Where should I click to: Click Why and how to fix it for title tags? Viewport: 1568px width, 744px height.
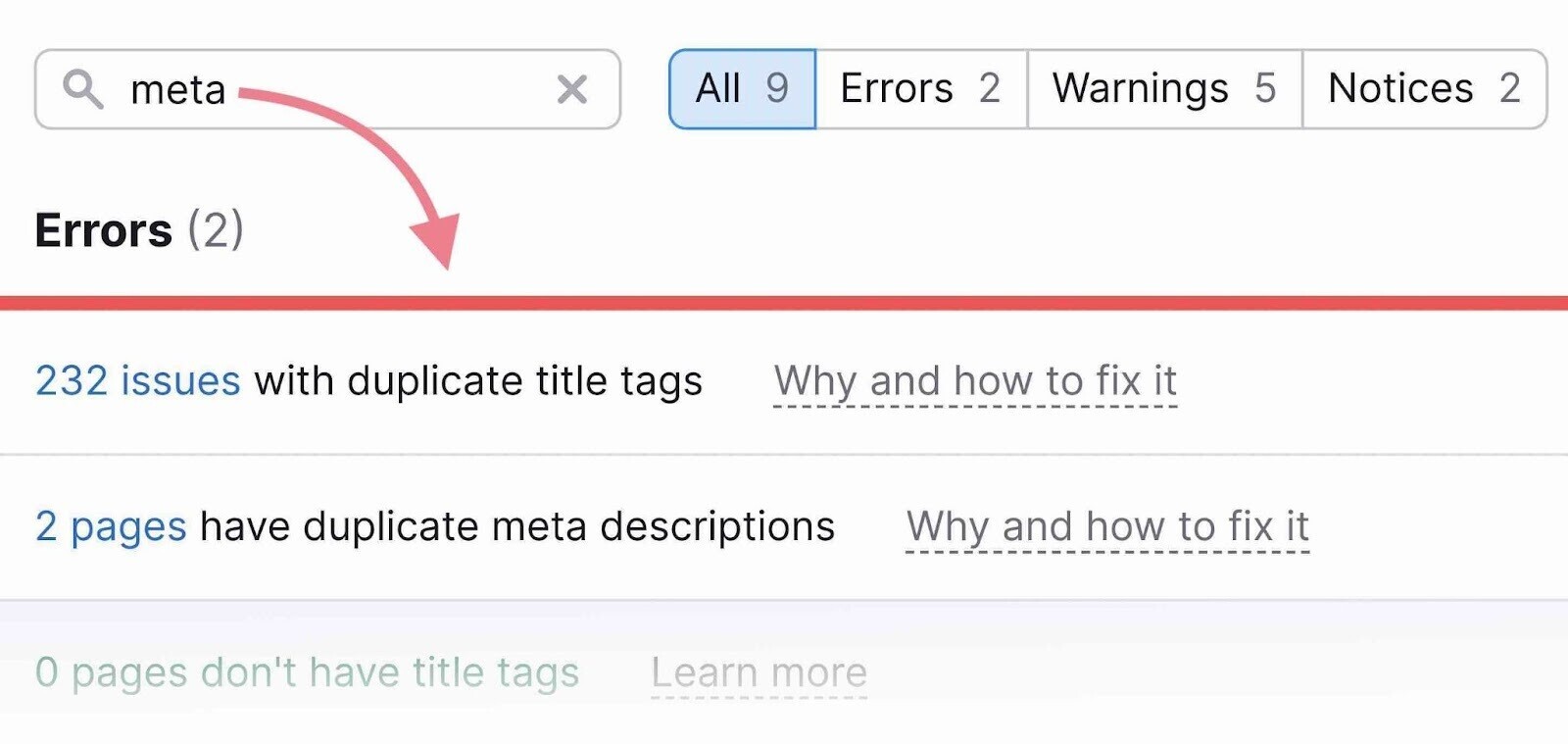point(976,381)
